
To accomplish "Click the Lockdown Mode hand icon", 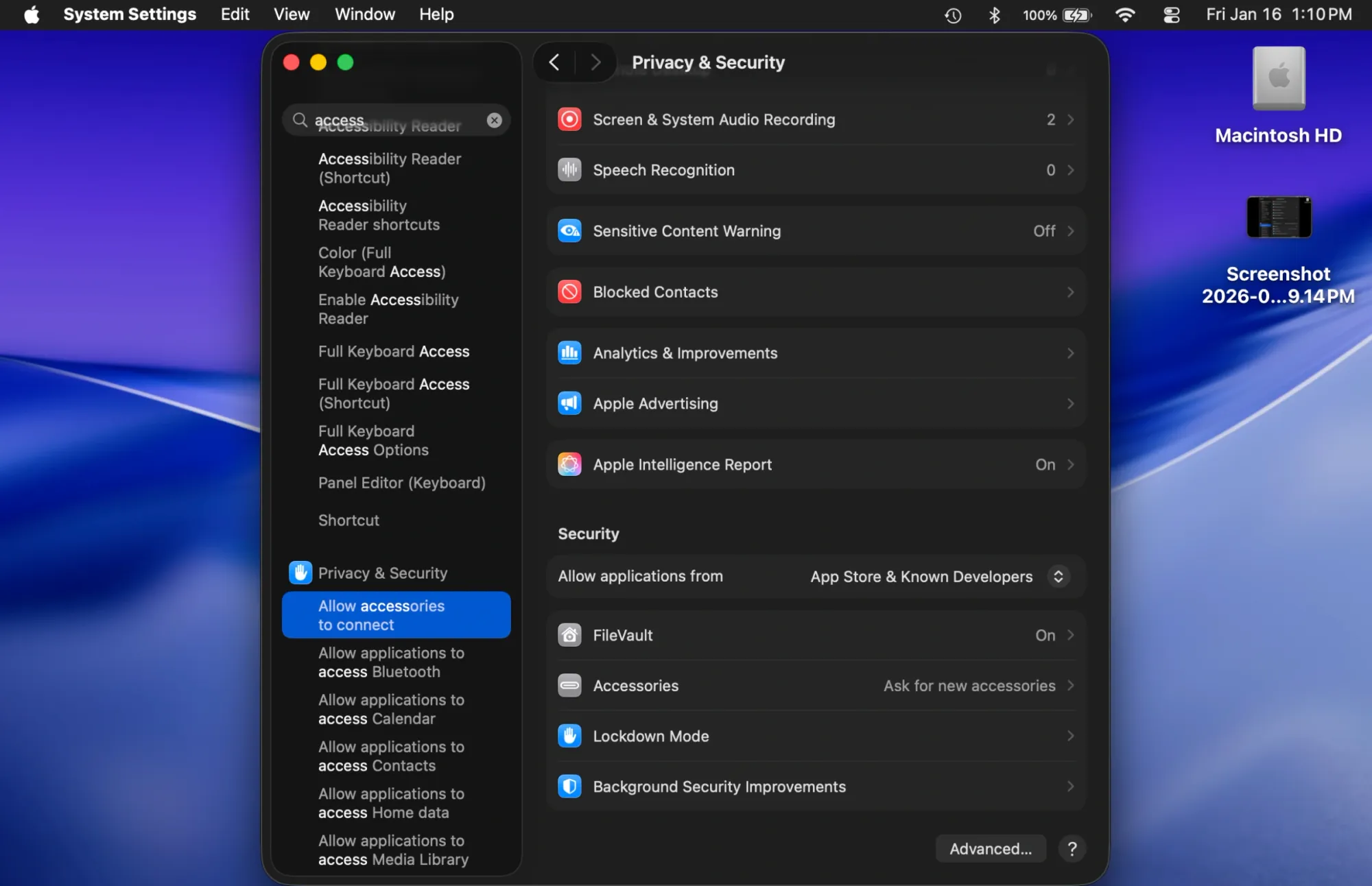I will (x=569, y=736).
